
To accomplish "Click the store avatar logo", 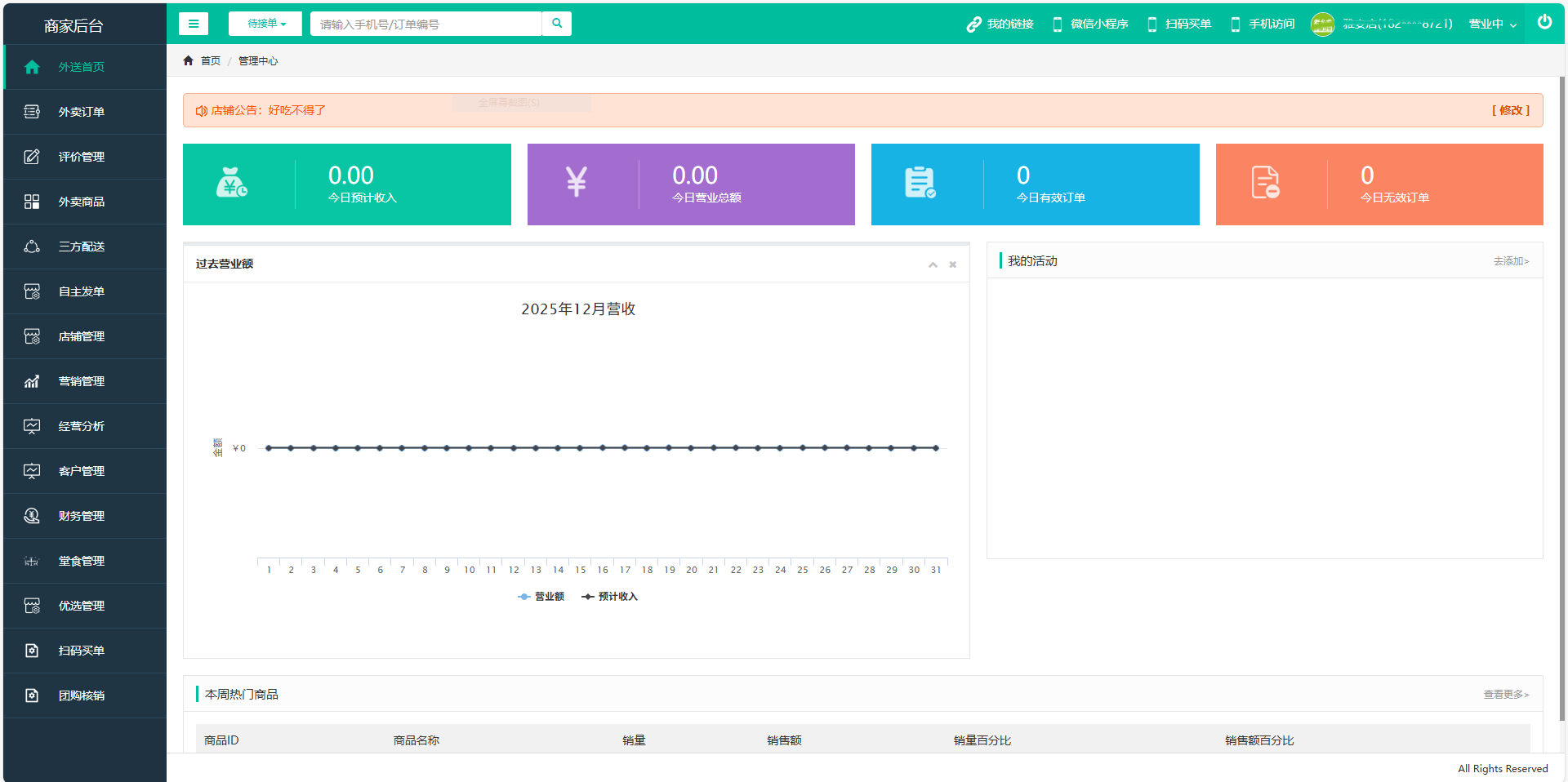I will [x=1322, y=24].
